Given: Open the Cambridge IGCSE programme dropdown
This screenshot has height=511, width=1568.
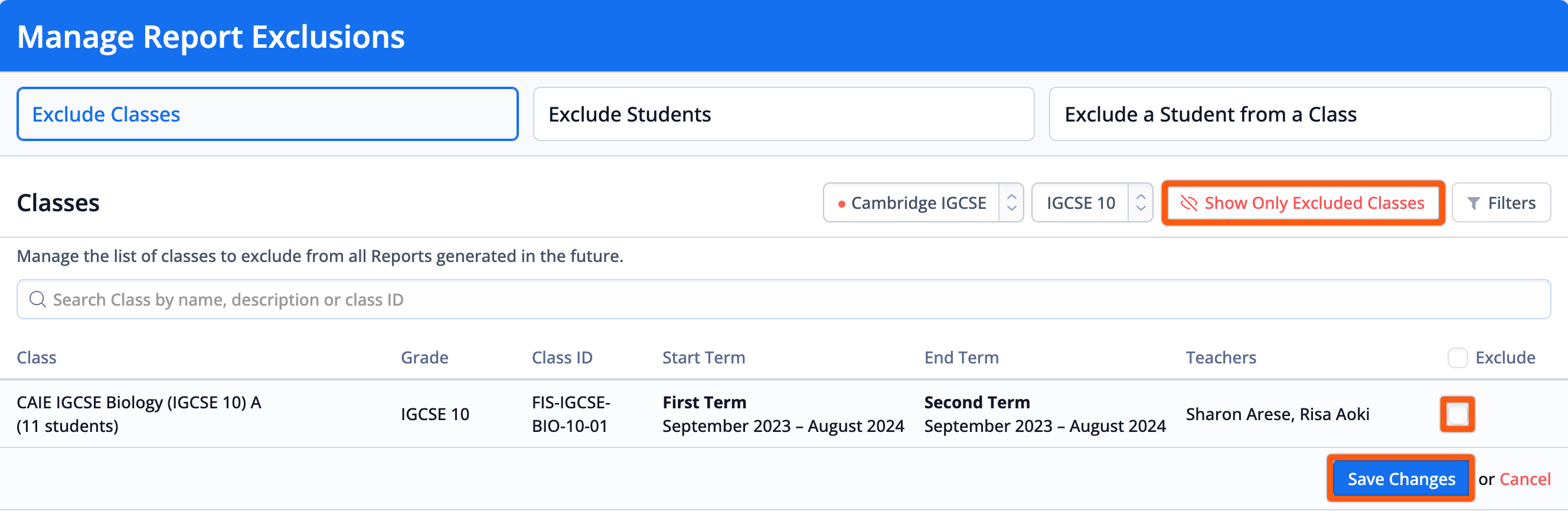Looking at the screenshot, I should point(918,202).
